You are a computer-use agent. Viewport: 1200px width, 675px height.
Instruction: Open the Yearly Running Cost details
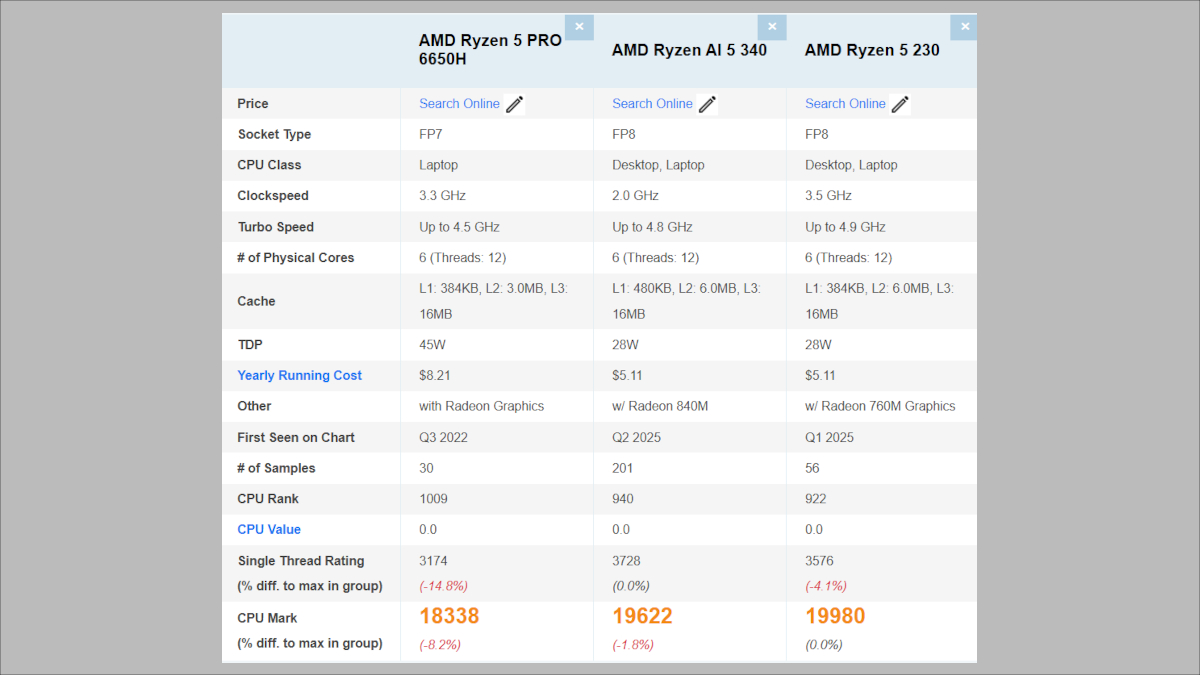(299, 375)
